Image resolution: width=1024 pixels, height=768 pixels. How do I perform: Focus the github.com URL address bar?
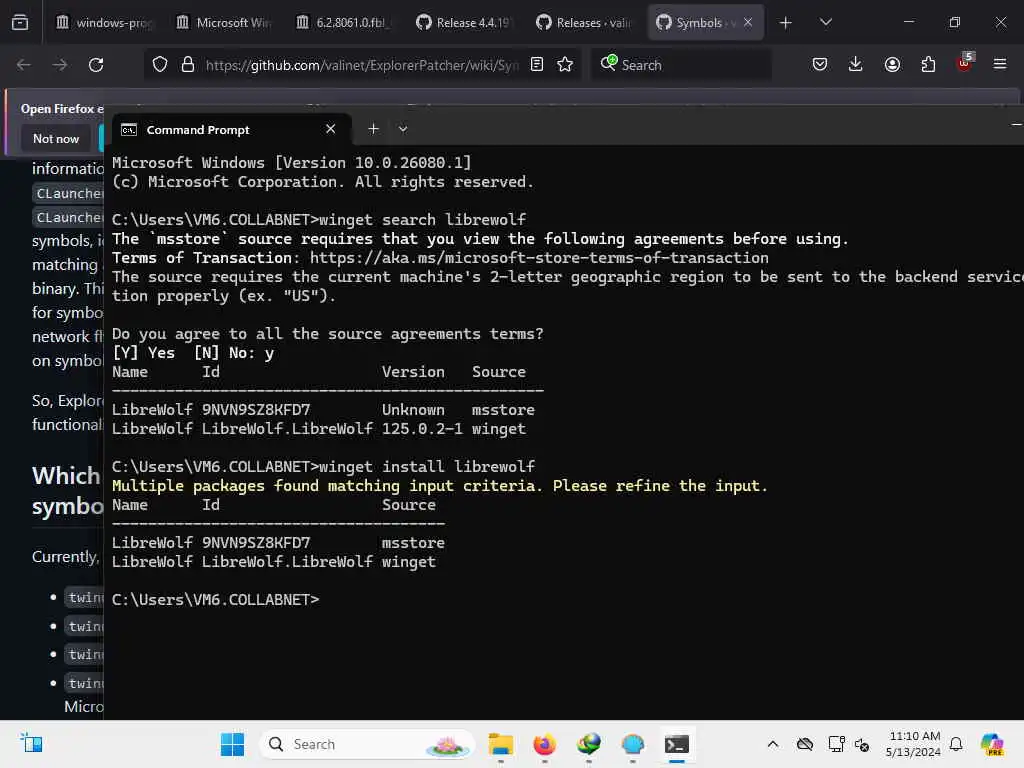pos(362,65)
